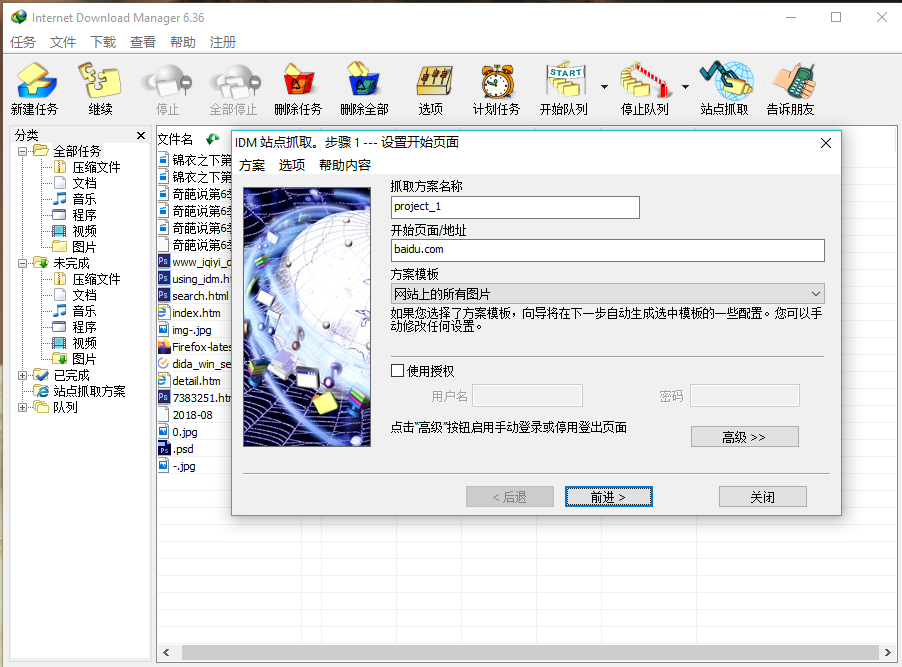
Task: Select 文档 under 全部任务
Action: point(75,184)
